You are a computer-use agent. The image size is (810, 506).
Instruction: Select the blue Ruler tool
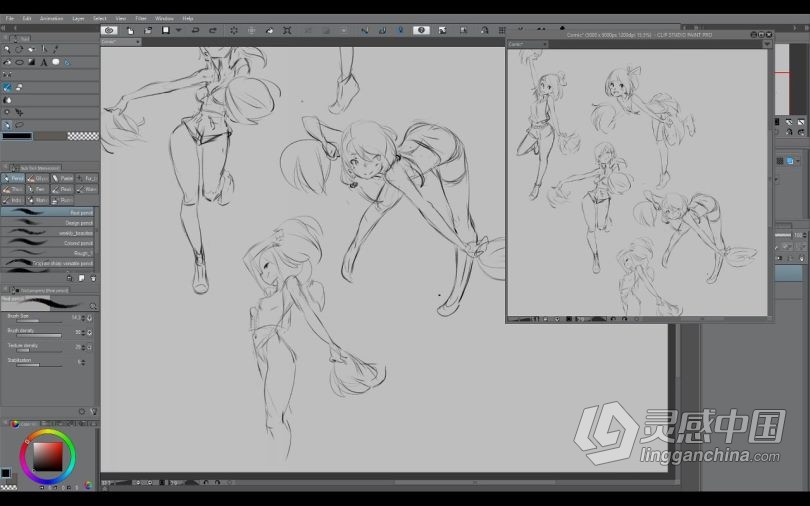pos(68,62)
